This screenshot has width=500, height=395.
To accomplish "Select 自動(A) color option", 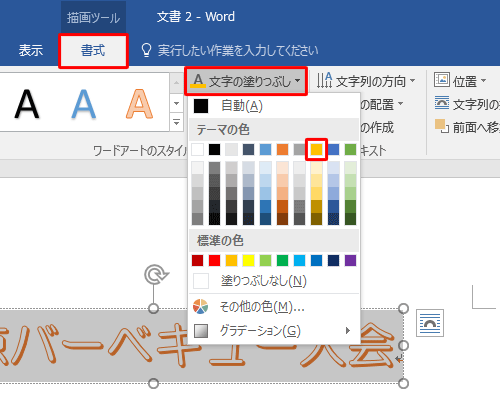I will pos(273,106).
